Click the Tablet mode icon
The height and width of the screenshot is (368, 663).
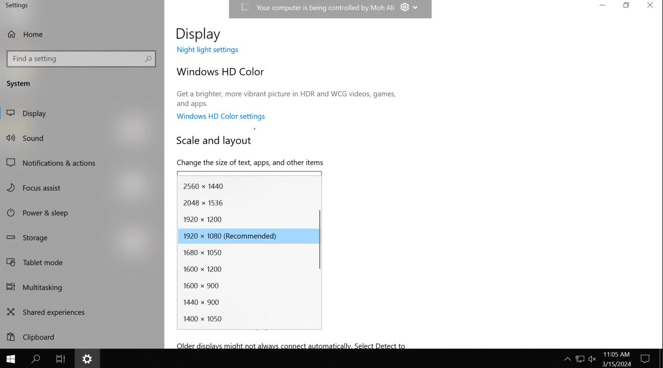11,262
